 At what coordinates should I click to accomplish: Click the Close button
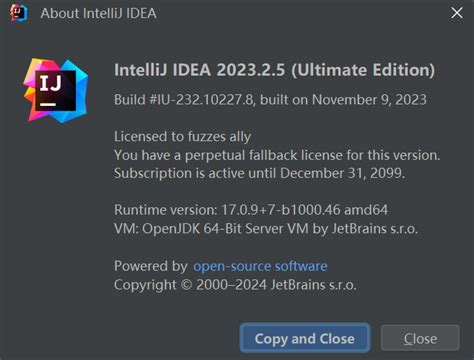click(420, 338)
